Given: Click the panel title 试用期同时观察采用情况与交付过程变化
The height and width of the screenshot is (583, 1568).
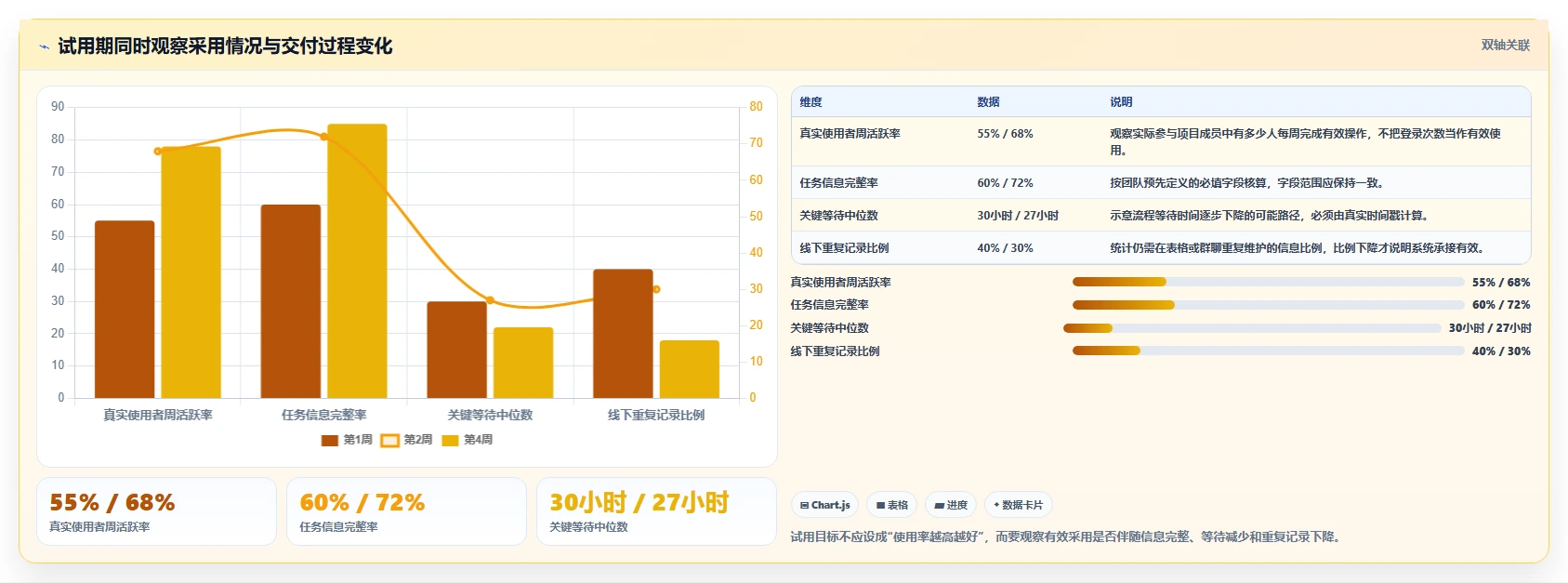Looking at the screenshot, I should pos(225,46).
